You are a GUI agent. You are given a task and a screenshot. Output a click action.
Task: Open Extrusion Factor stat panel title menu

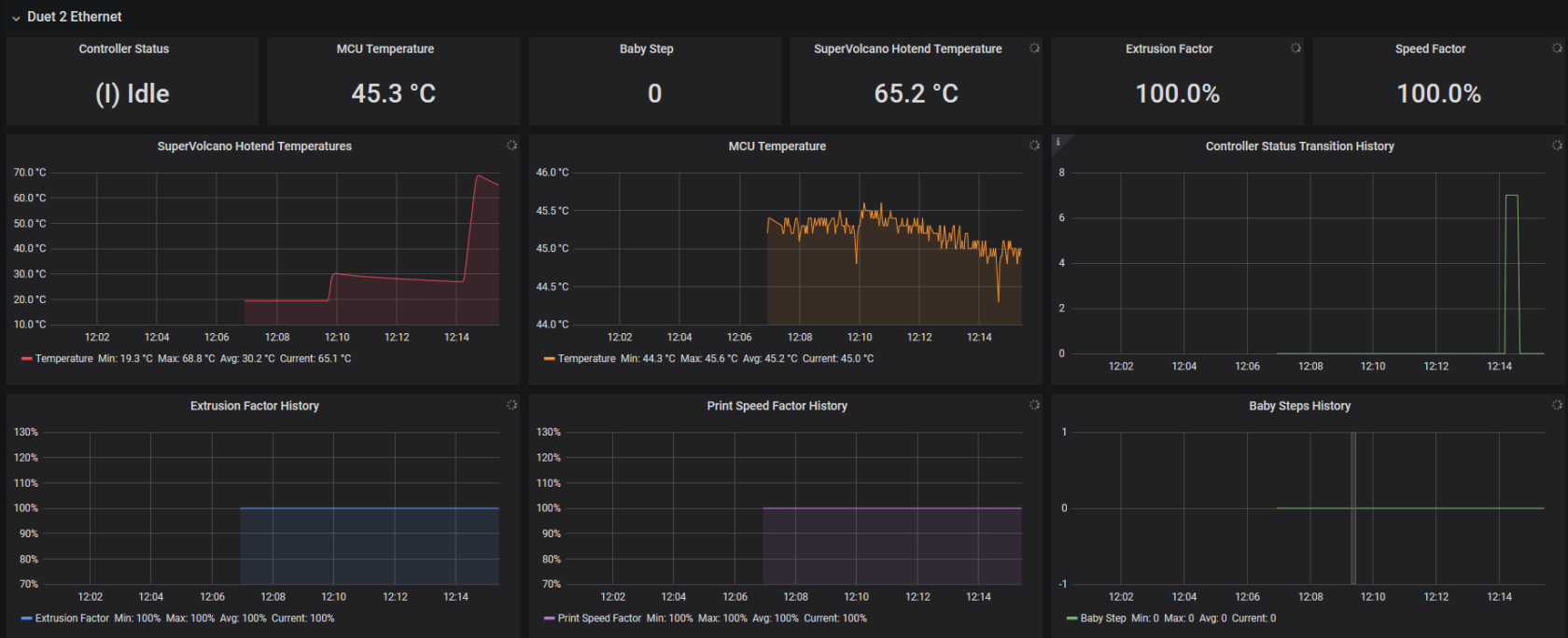point(1169,49)
